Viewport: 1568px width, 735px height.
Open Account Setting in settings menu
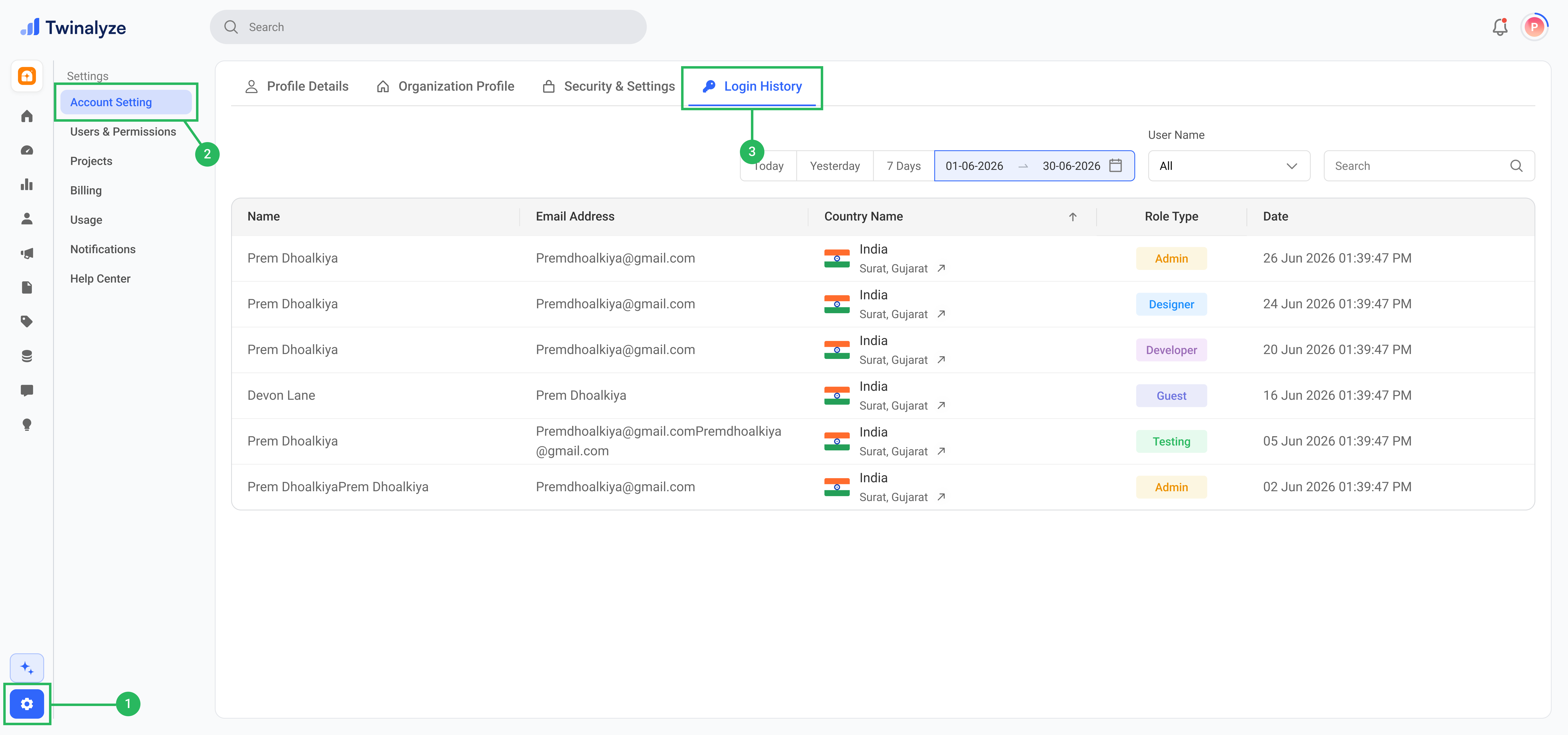[x=126, y=102]
